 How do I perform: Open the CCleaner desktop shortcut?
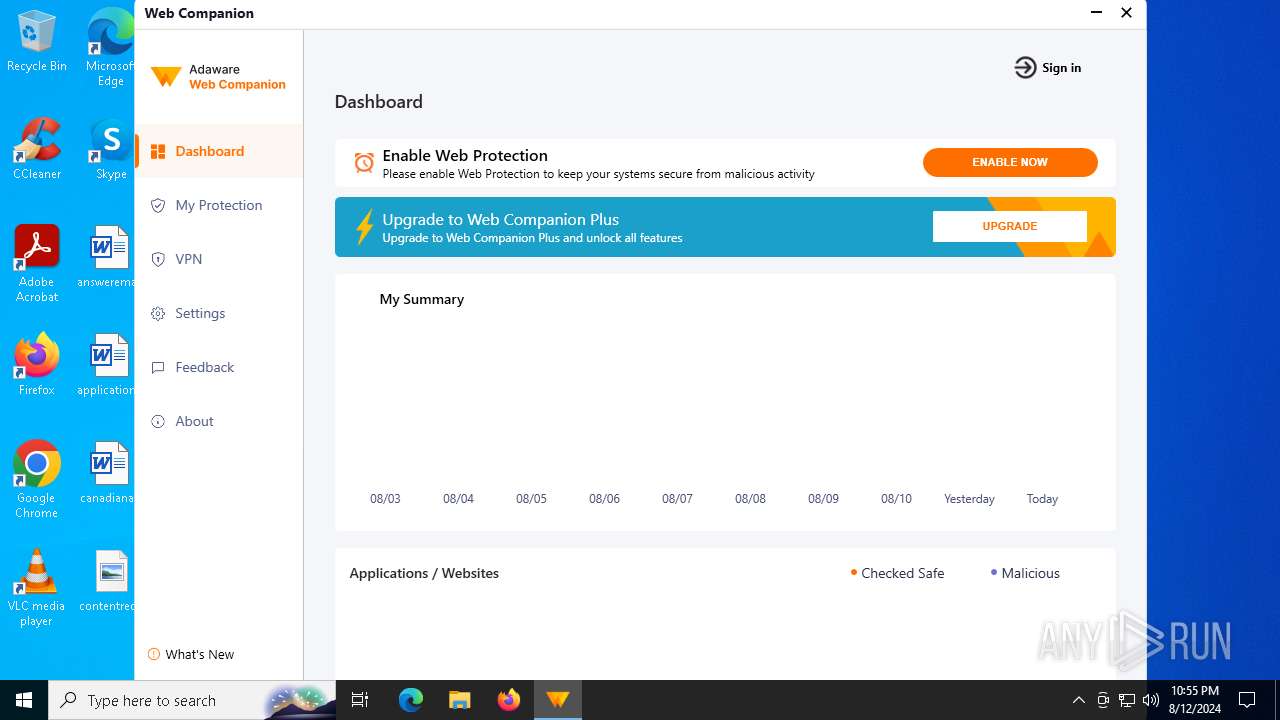pos(37,149)
